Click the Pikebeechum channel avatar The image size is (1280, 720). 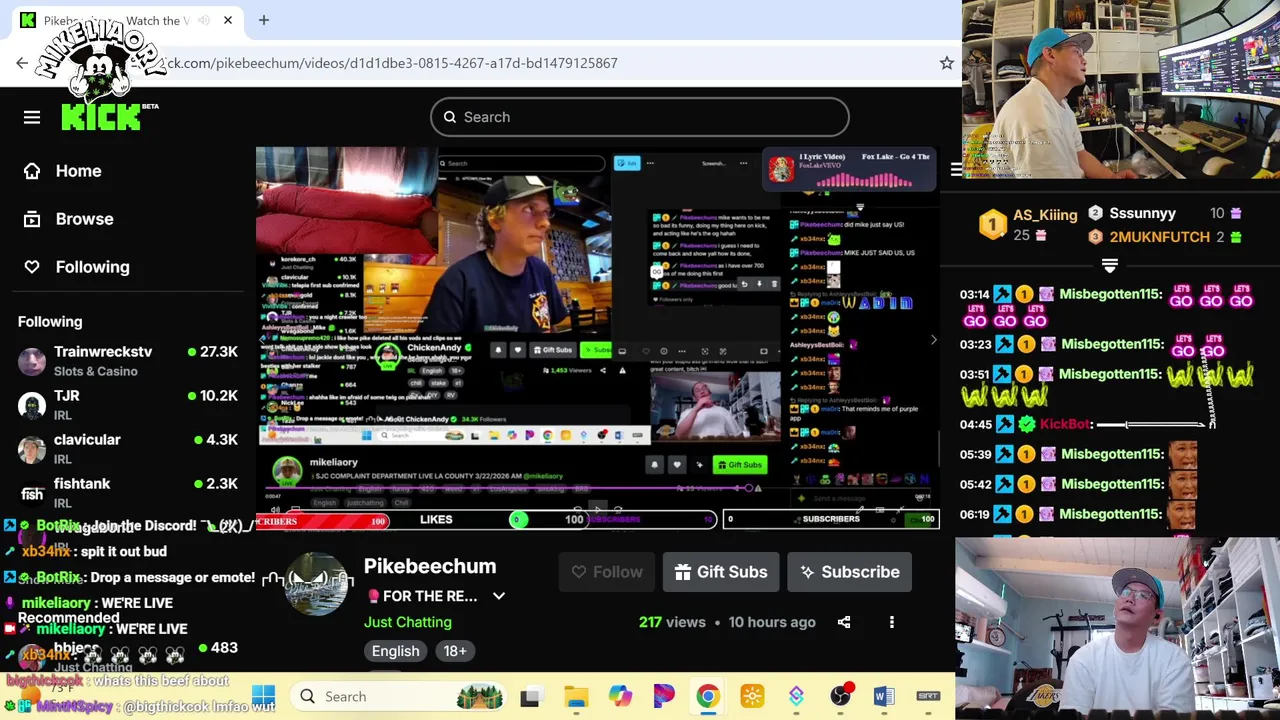318,584
